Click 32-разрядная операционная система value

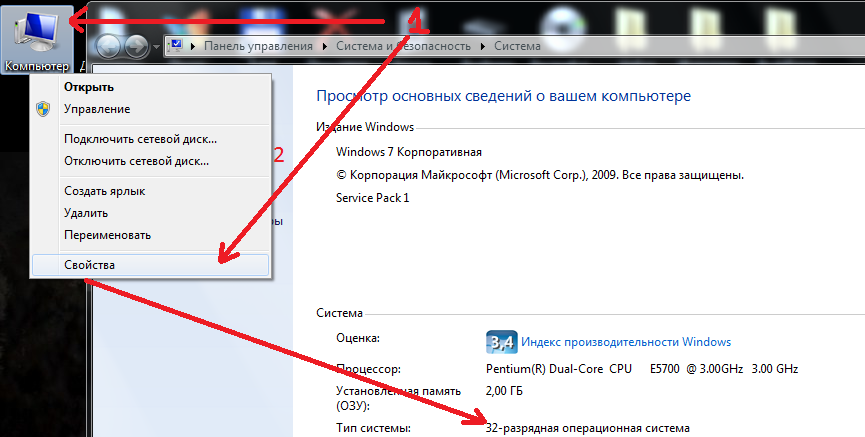click(588, 428)
